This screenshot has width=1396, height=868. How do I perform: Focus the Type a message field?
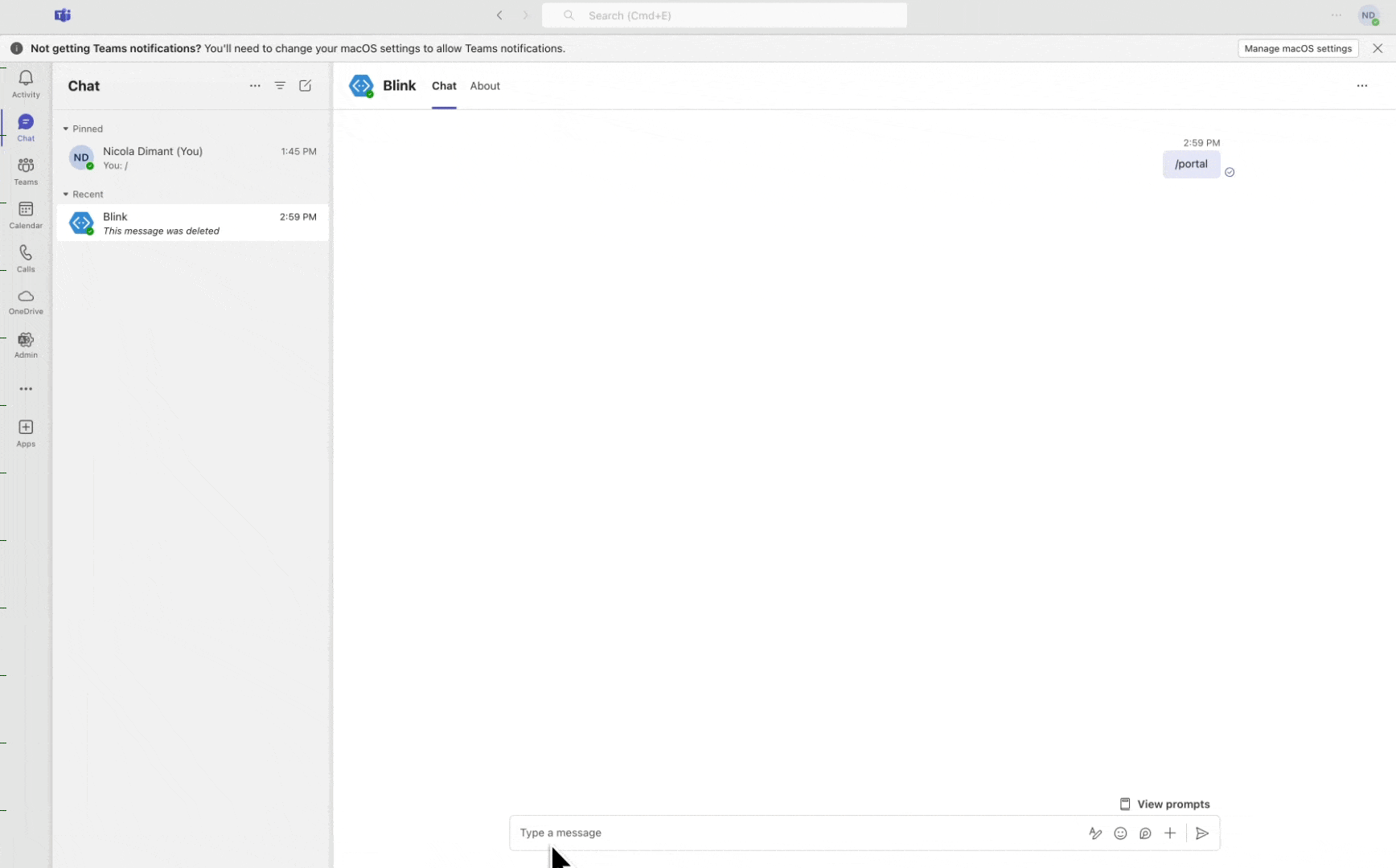click(796, 833)
